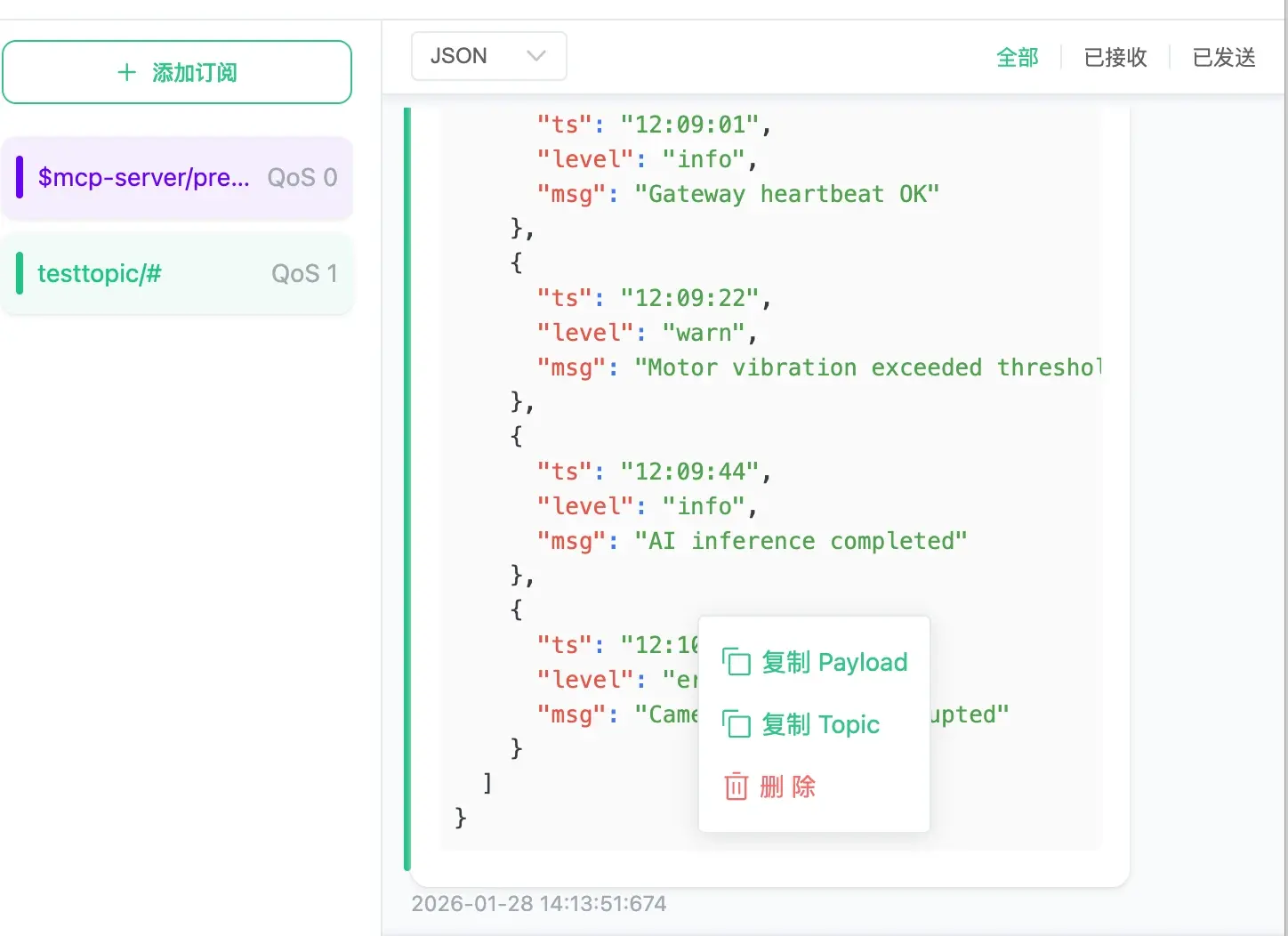
Task: Switch to the 已接收 messages filter
Action: click(x=1115, y=58)
